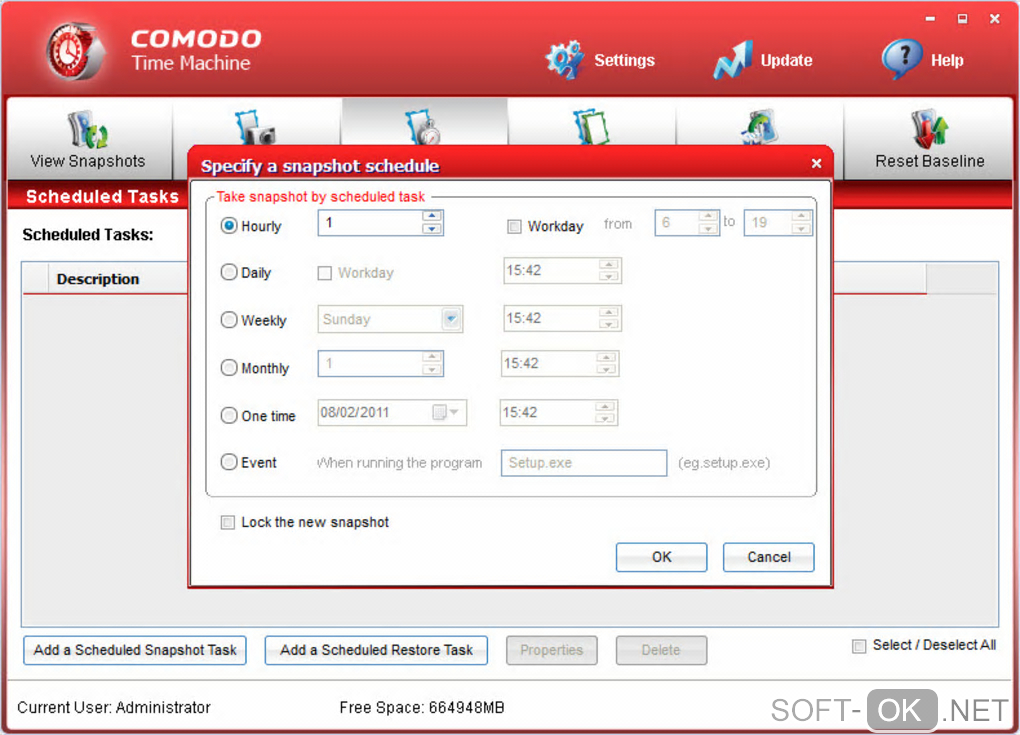
Task: Select the Hourly radio option
Action: click(x=229, y=226)
